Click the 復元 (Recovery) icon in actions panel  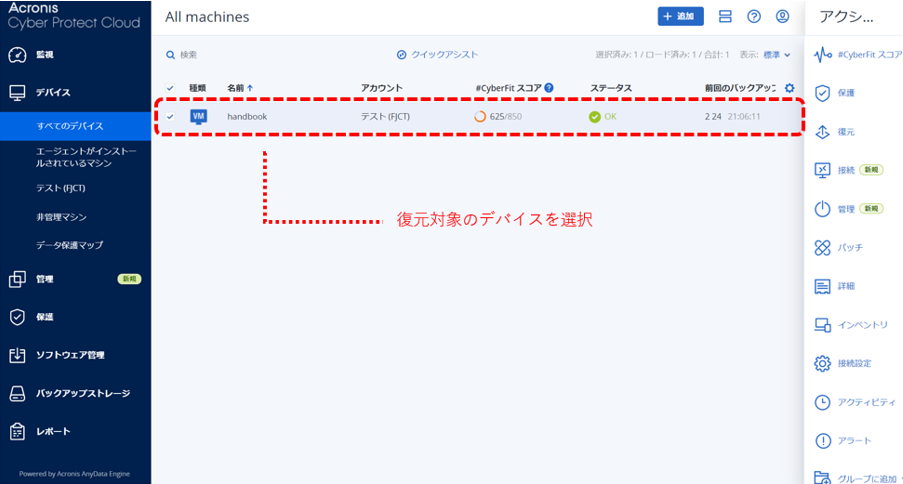point(823,132)
